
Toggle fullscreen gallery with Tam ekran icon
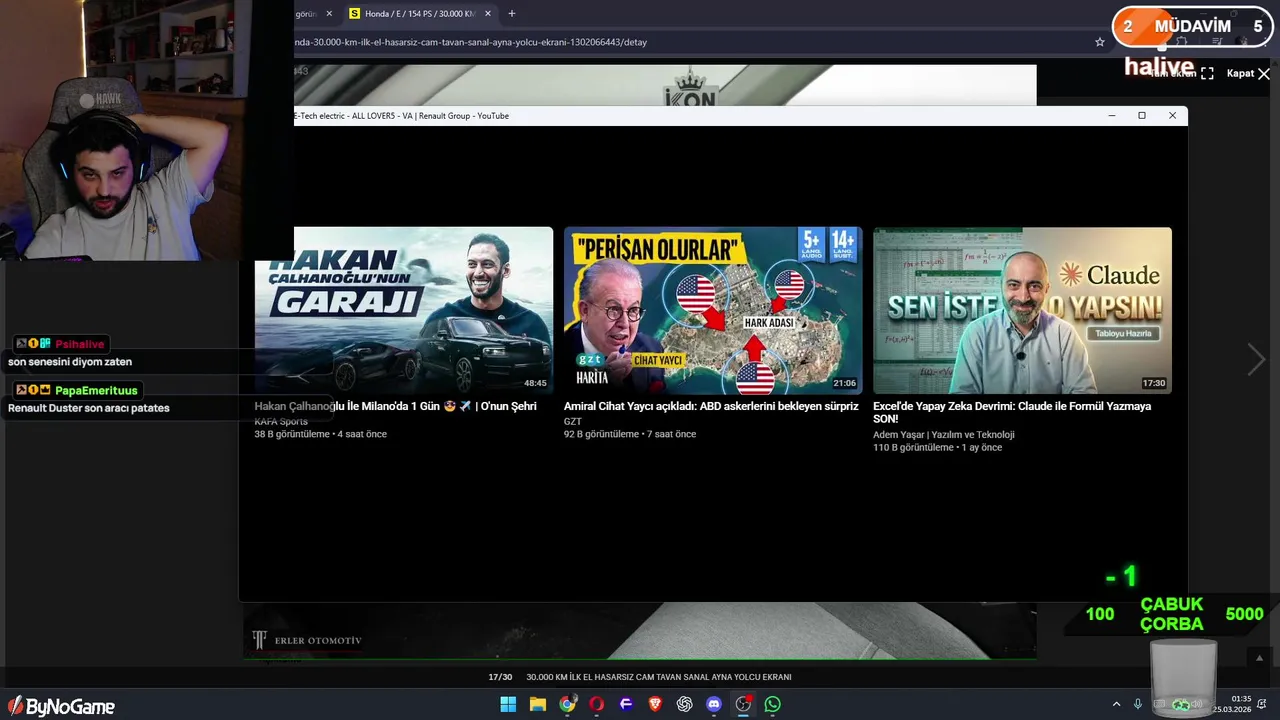1207,73
